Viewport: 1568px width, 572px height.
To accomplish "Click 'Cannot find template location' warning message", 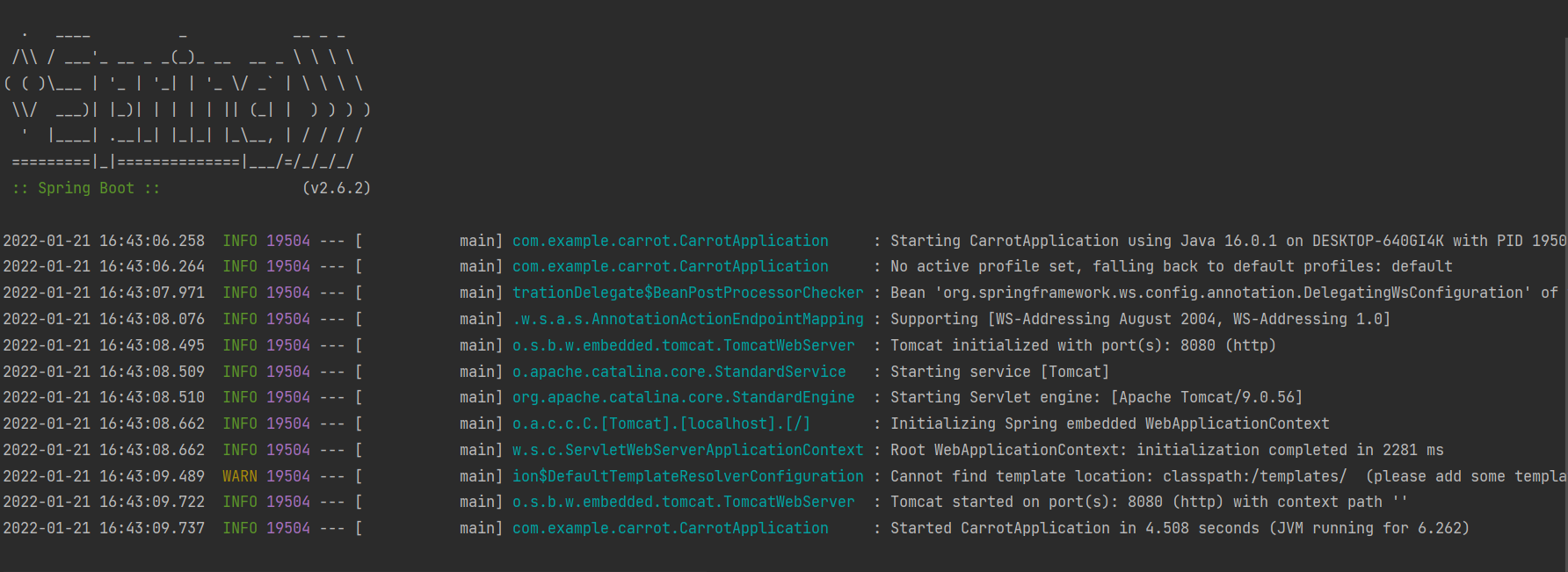I will pos(1229,476).
